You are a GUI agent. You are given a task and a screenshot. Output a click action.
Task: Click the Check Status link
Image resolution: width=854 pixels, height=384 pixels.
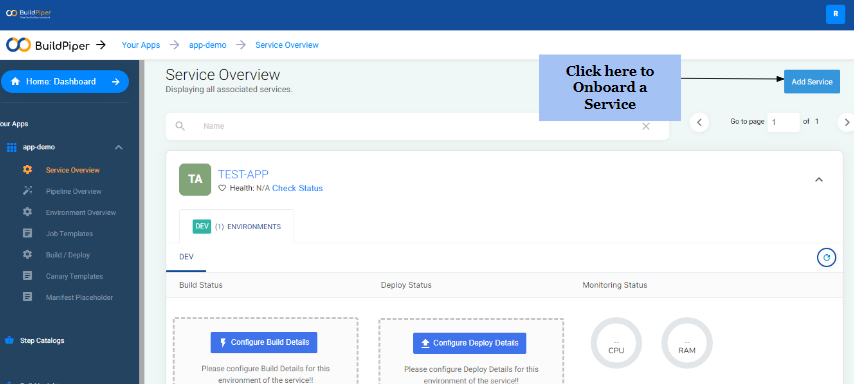pos(297,188)
